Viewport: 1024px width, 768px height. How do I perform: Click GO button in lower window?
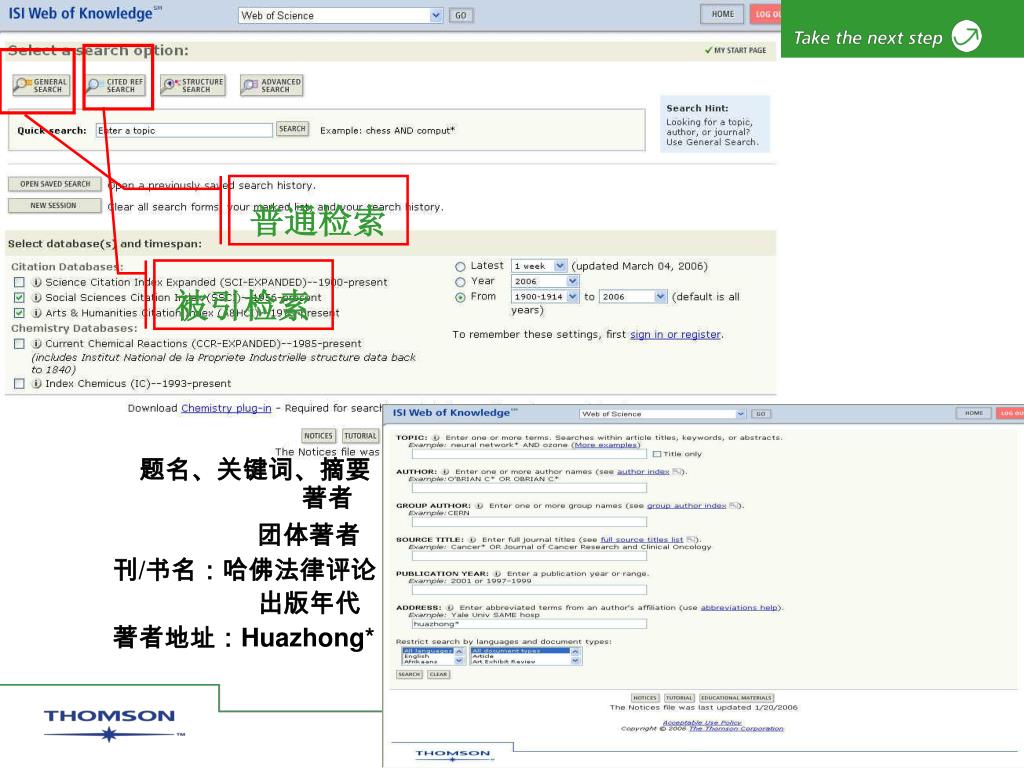coord(761,414)
